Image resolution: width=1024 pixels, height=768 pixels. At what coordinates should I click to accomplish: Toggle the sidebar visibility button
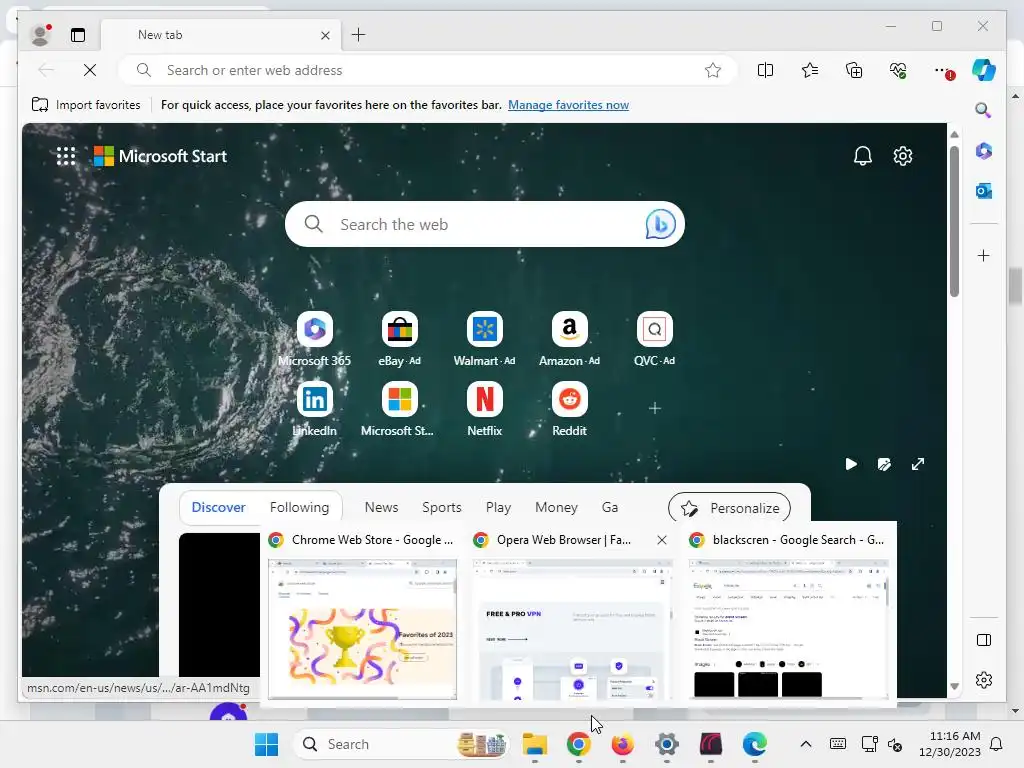[x=984, y=640]
